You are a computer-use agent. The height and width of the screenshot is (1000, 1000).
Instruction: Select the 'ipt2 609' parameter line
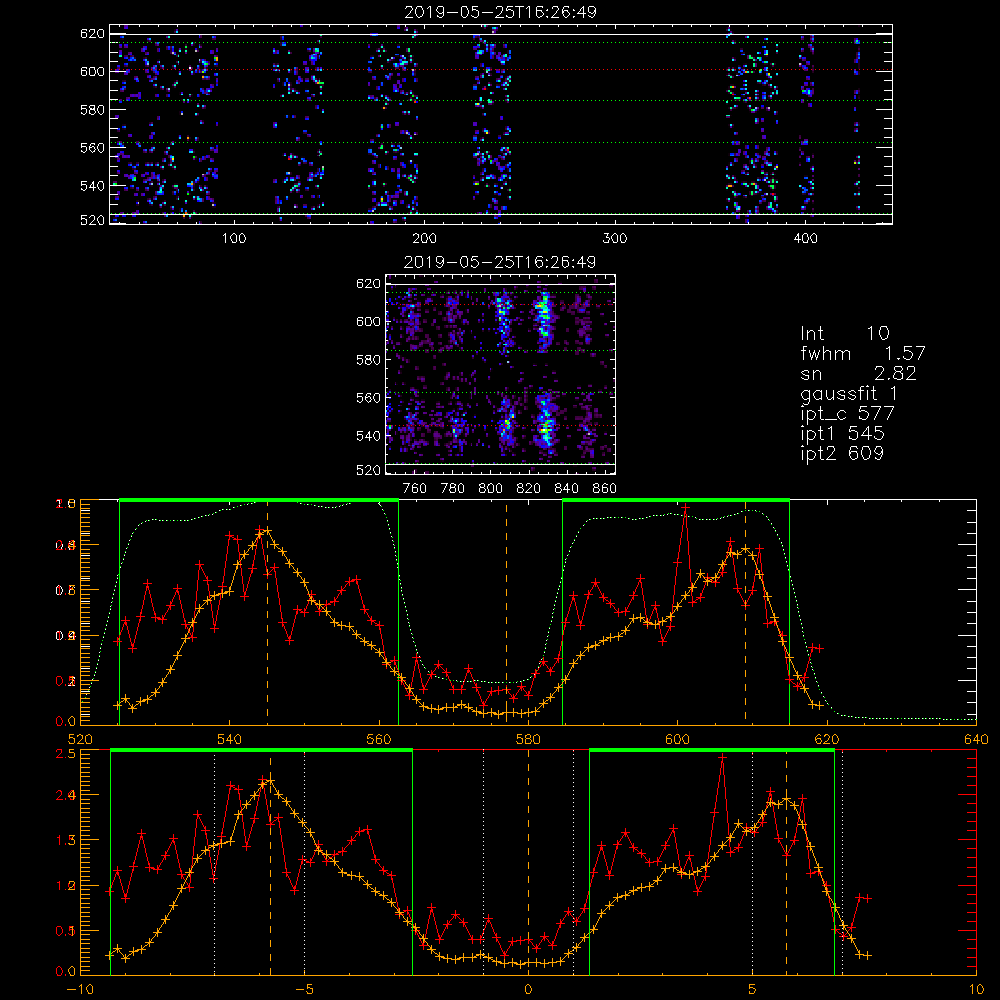842,453
